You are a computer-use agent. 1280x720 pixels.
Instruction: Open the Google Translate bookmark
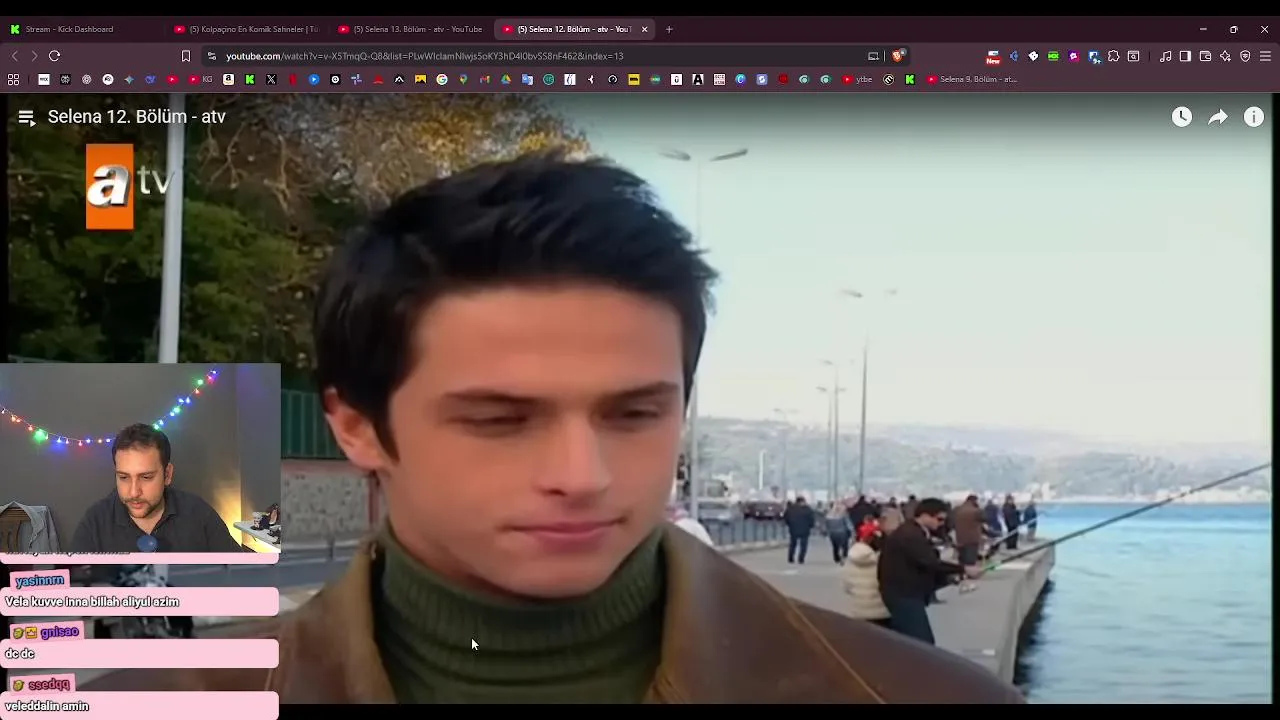pos(527,79)
